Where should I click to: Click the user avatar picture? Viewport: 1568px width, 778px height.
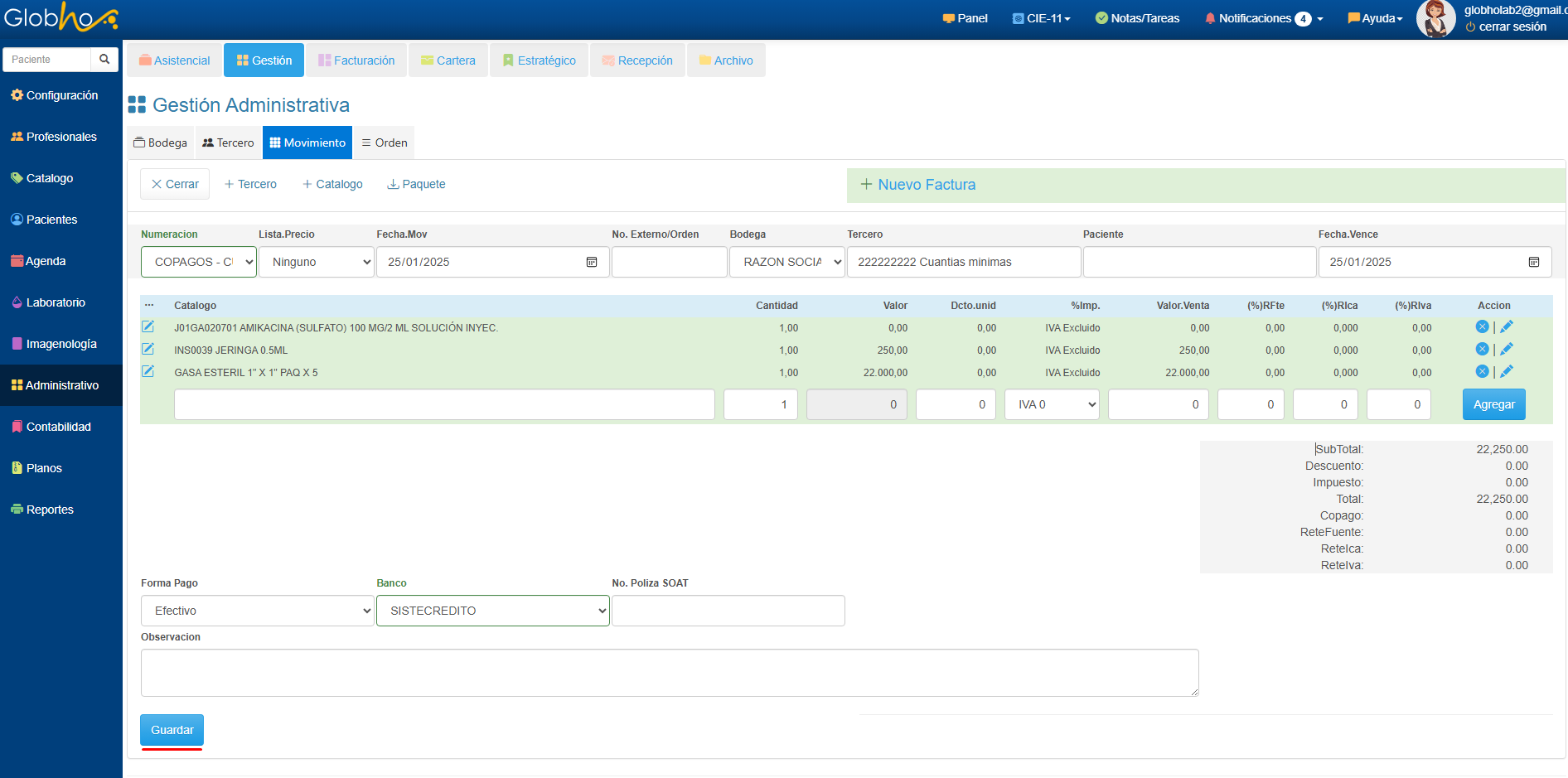pos(1435,19)
